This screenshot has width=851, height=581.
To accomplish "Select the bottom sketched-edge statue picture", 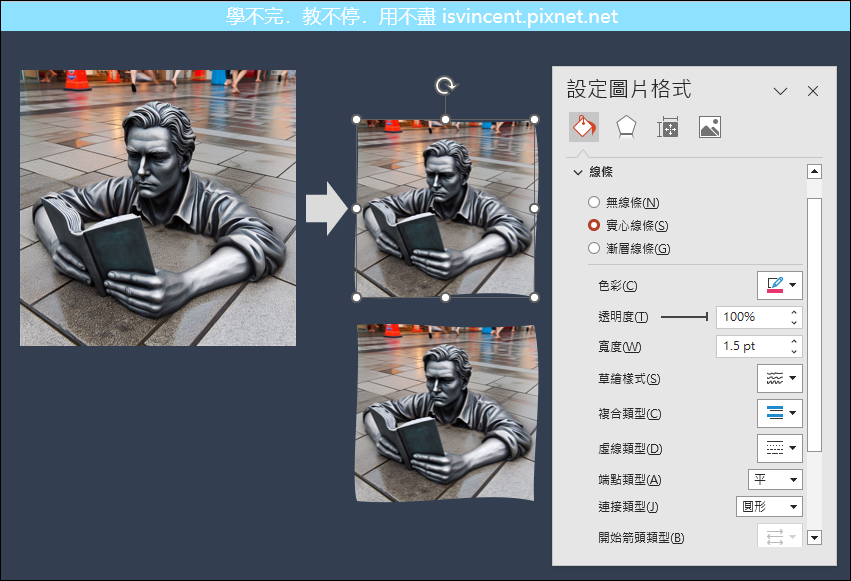I will click(x=445, y=413).
